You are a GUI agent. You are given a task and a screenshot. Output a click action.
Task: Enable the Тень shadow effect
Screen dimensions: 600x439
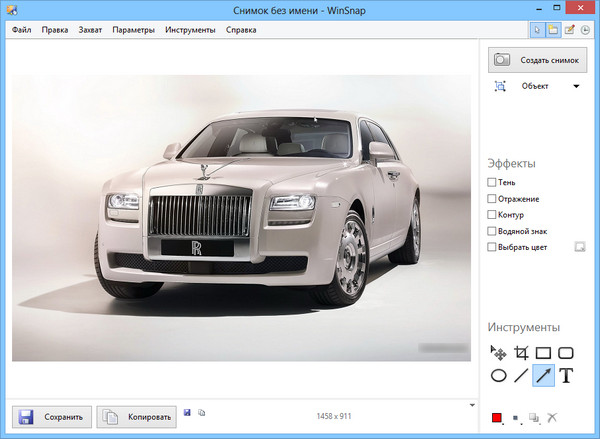click(x=491, y=182)
